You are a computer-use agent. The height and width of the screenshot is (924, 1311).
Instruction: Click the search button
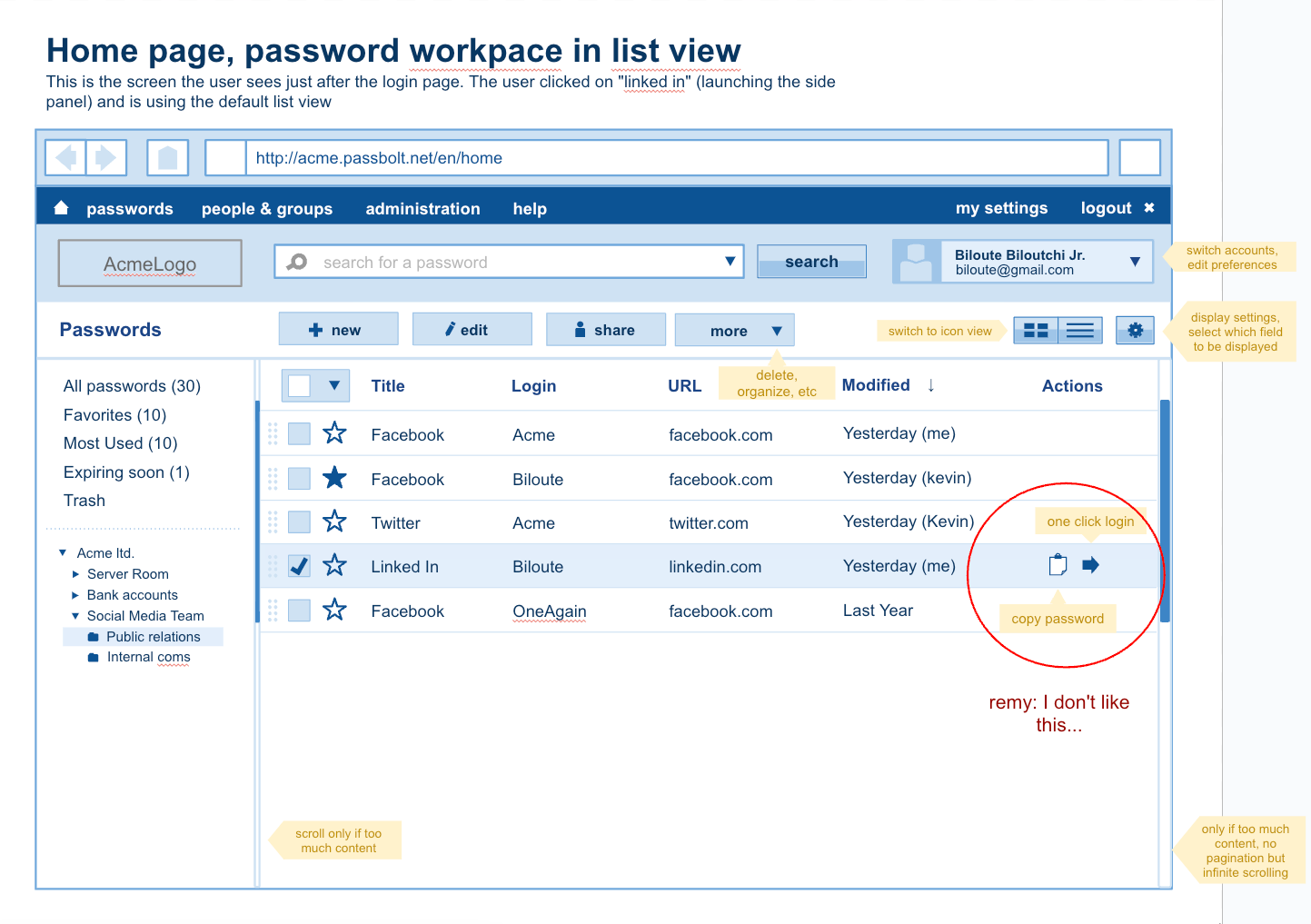click(811, 261)
